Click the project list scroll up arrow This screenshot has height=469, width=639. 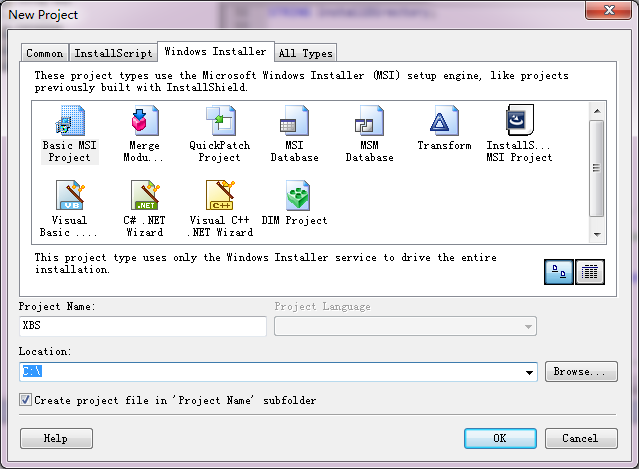click(x=597, y=111)
